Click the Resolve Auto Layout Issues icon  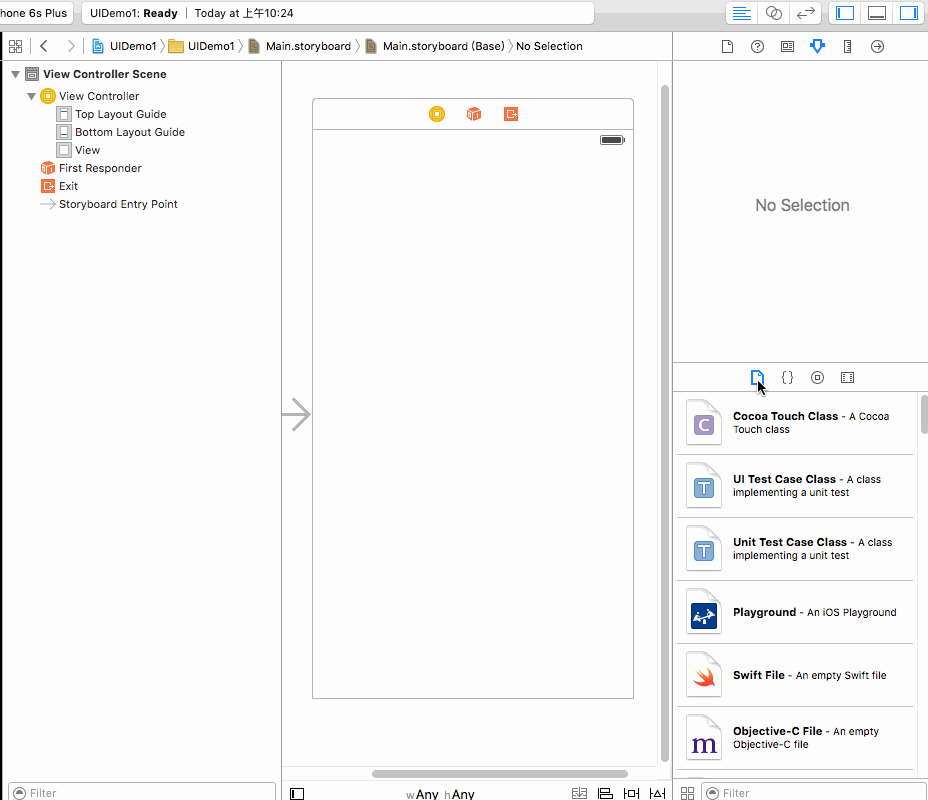[657, 792]
